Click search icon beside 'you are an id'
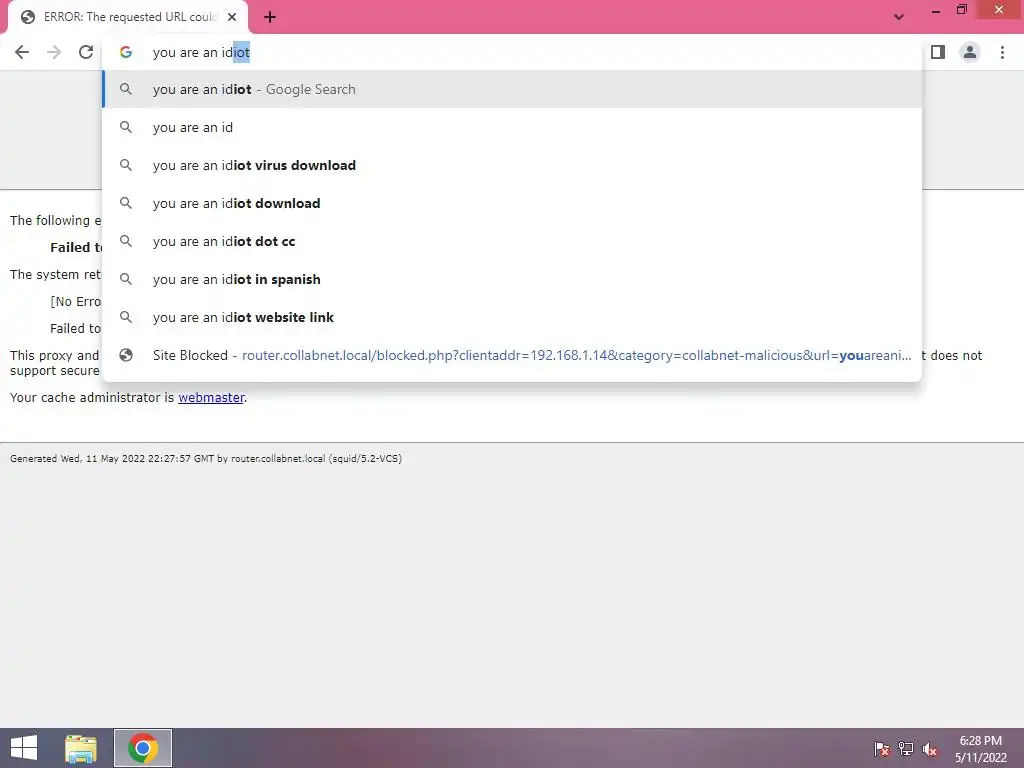 coord(126,127)
